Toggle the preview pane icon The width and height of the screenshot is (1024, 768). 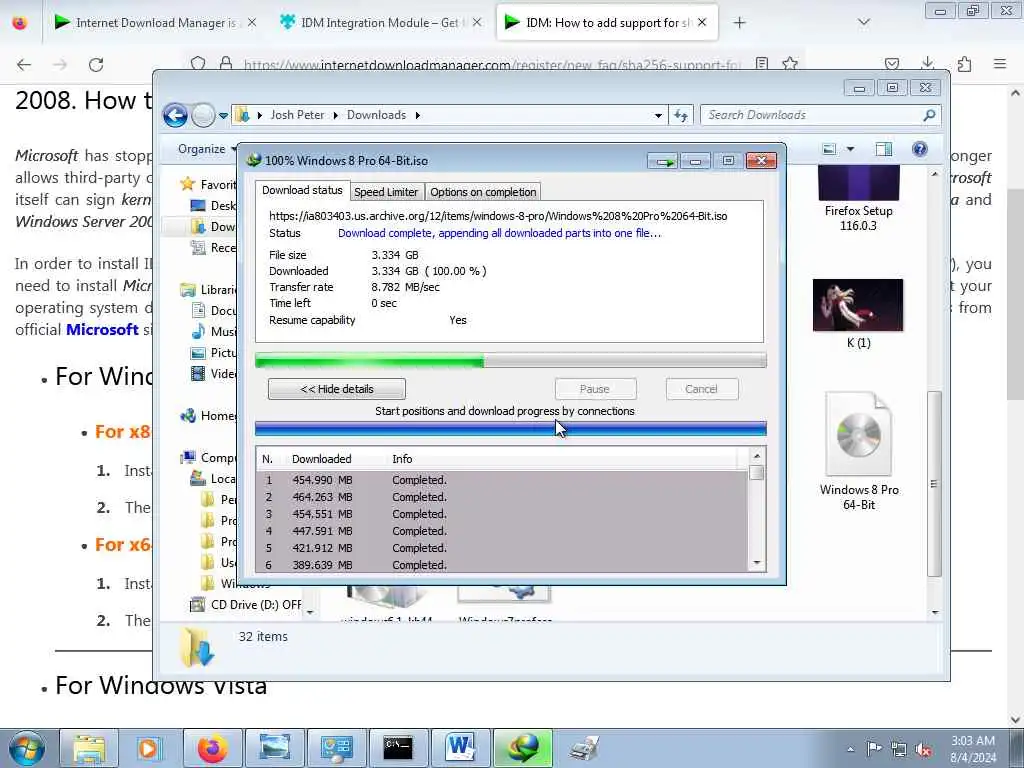884,149
